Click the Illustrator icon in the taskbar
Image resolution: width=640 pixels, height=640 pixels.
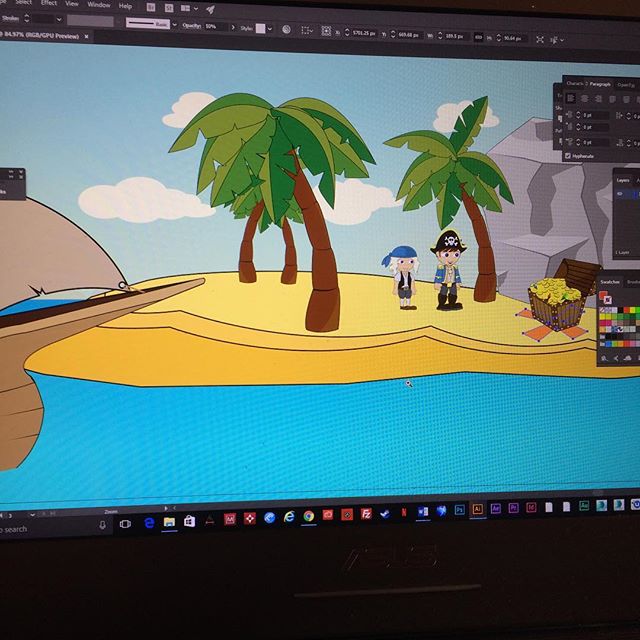coord(477,509)
